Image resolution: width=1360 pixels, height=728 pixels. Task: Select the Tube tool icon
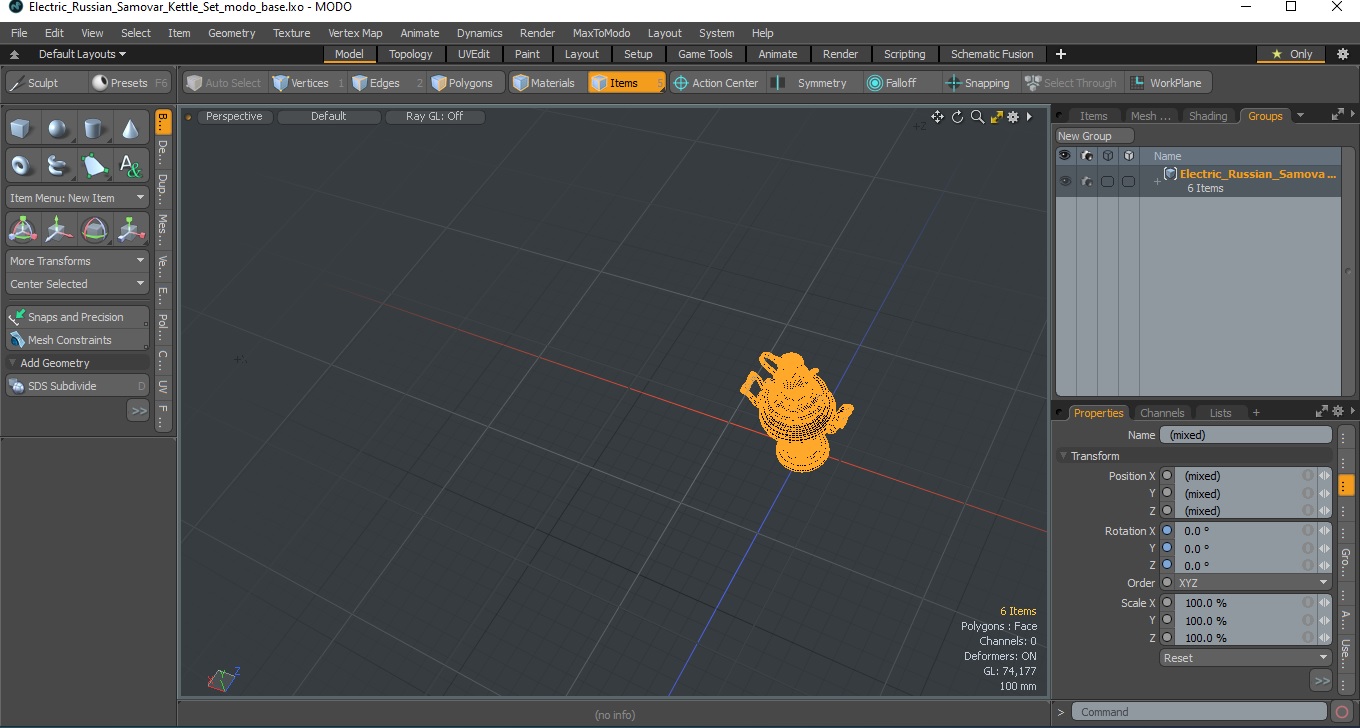coord(58,165)
